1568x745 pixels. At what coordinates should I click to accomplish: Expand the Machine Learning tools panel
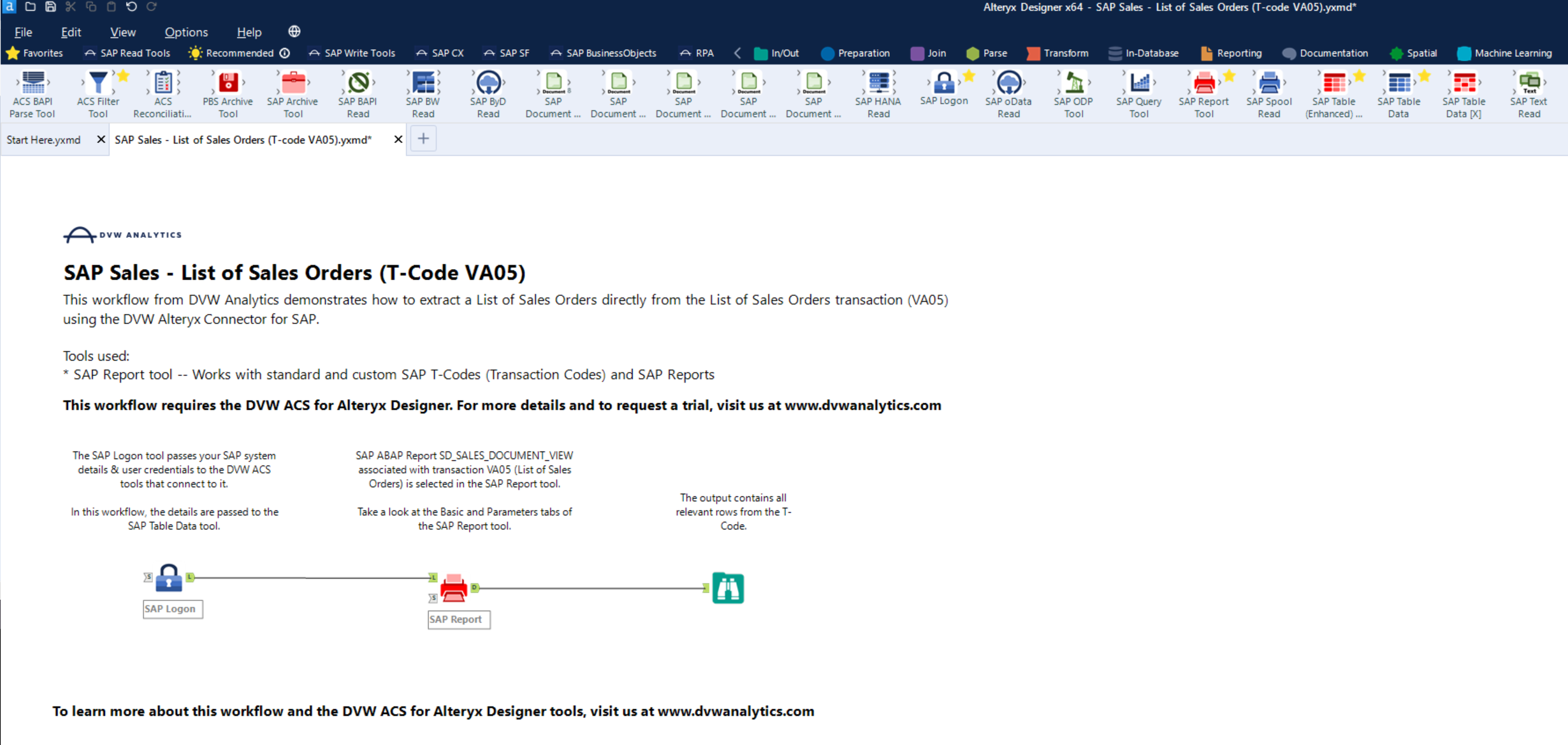[x=1511, y=52]
